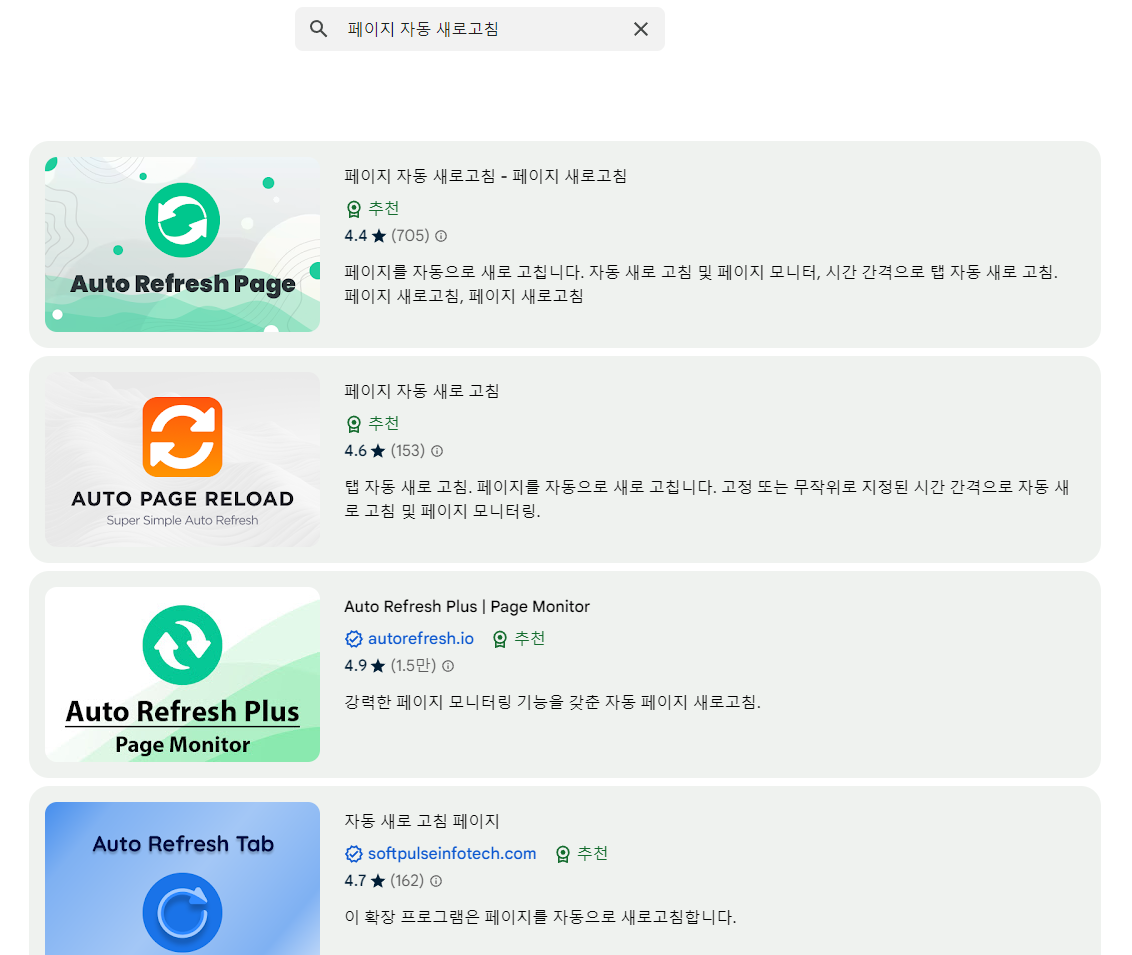Open rating info icon next to (162)
1132x955 pixels.
(436, 881)
